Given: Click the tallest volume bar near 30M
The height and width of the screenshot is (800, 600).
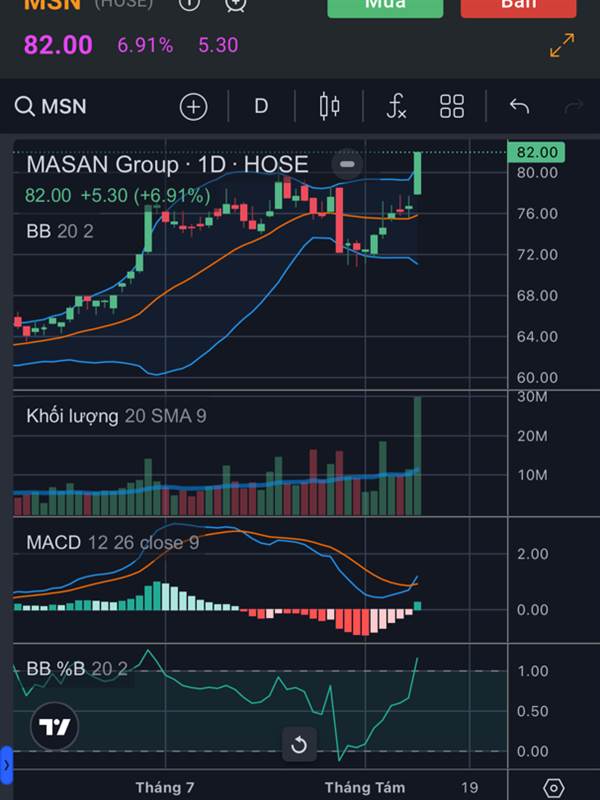Looking at the screenshot, I should coord(417,456).
